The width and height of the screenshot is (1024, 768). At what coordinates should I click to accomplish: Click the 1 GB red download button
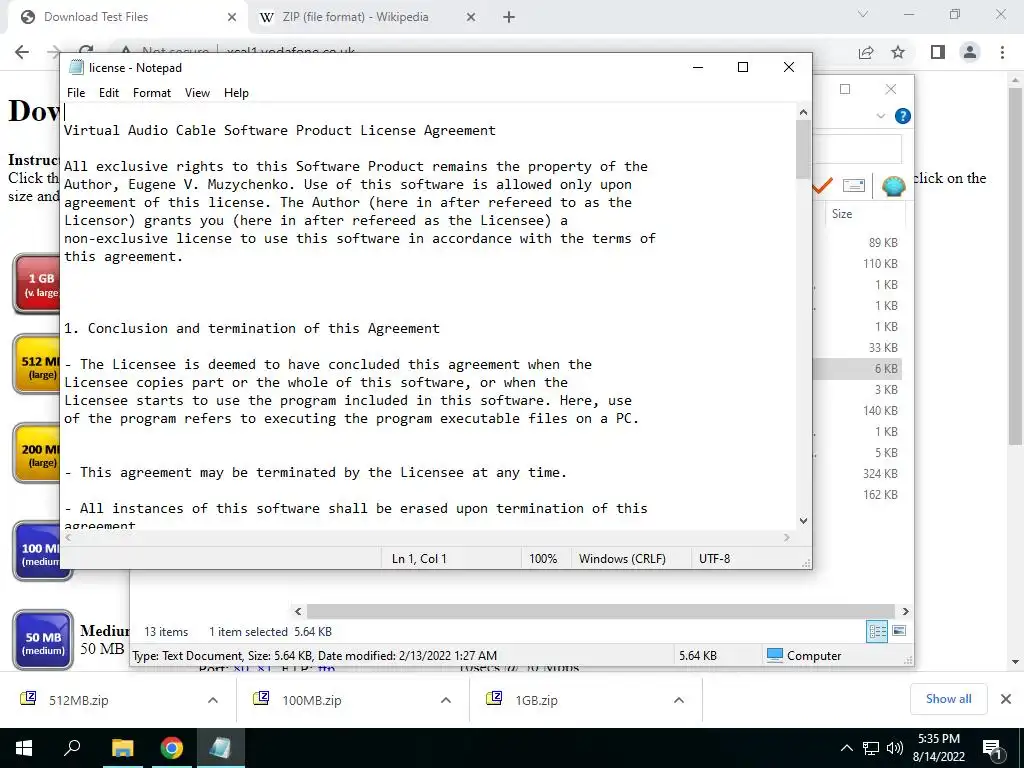(x=38, y=284)
